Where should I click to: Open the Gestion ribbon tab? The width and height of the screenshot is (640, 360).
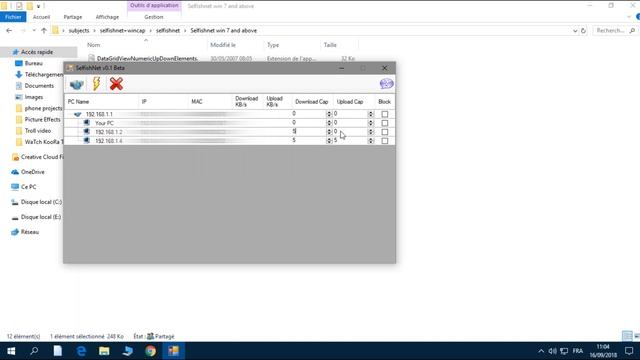[x=154, y=17]
